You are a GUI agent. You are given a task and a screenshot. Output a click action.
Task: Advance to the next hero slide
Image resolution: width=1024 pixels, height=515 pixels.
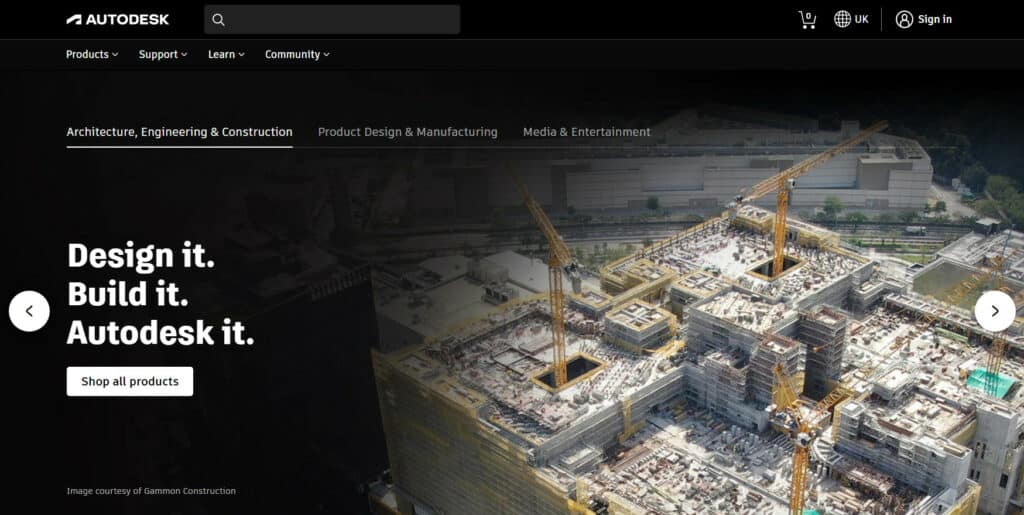994,311
